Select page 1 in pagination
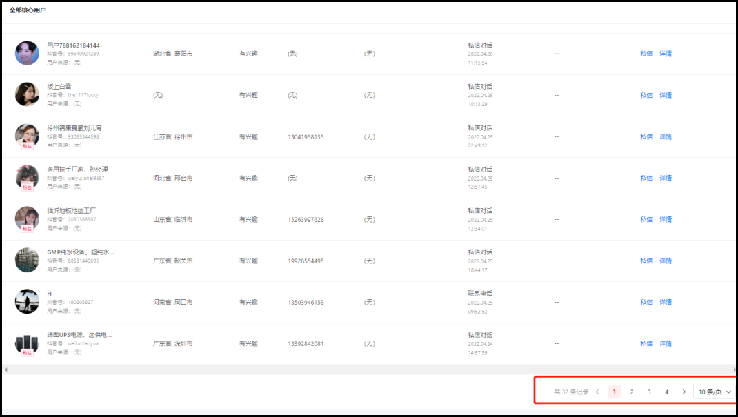Screen dimensions: 738x417 pos(614,392)
